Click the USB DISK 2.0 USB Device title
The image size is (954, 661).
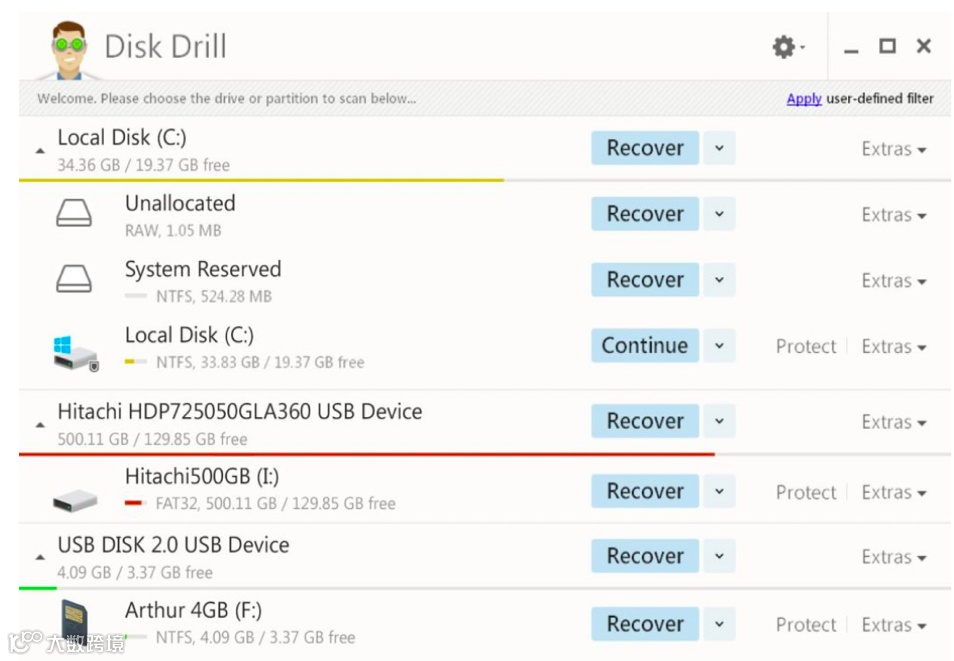173,545
